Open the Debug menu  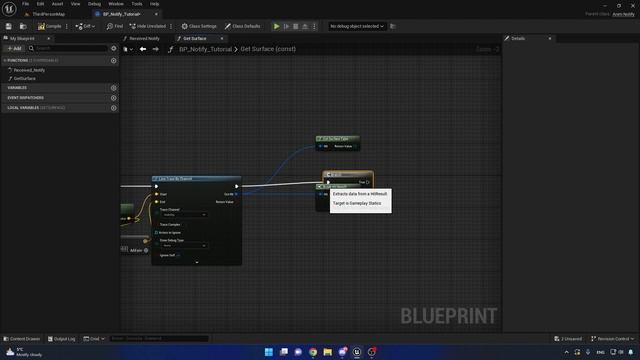[x=94, y=4]
